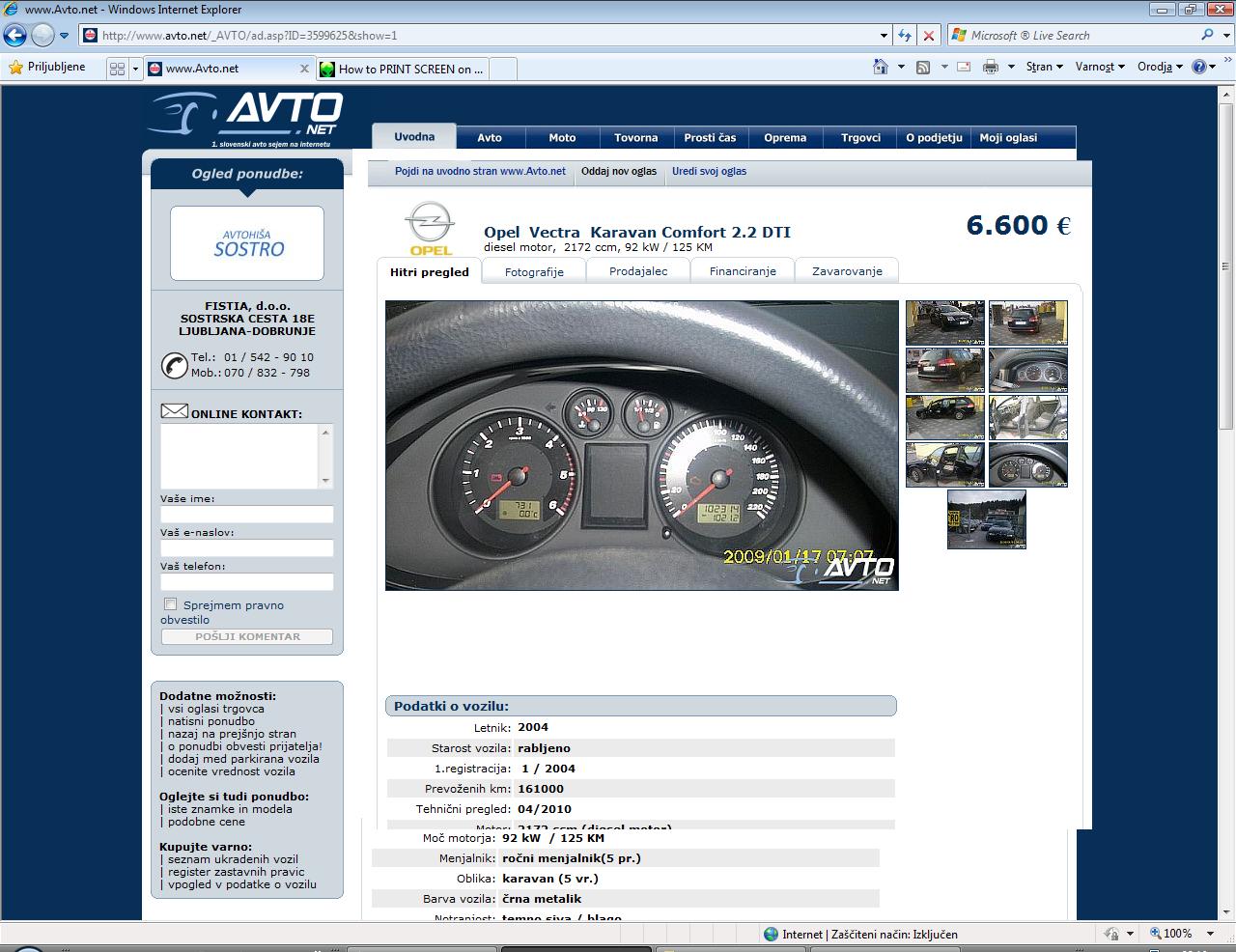Viewport: 1236px width, 952px height.
Task: Open the seznam ukradenih vozil link
Action: coord(233,858)
